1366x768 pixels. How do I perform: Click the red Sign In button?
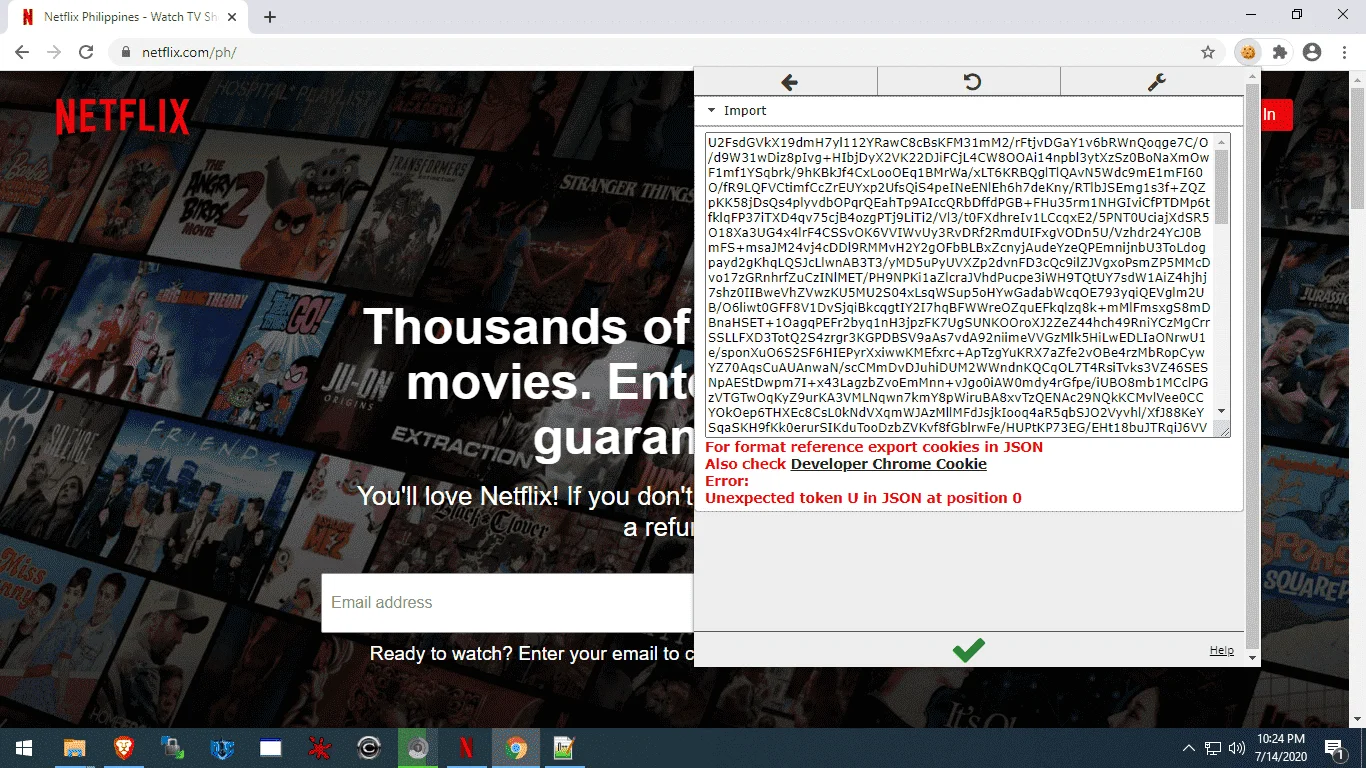pyautogui.click(x=1278, y=115)
